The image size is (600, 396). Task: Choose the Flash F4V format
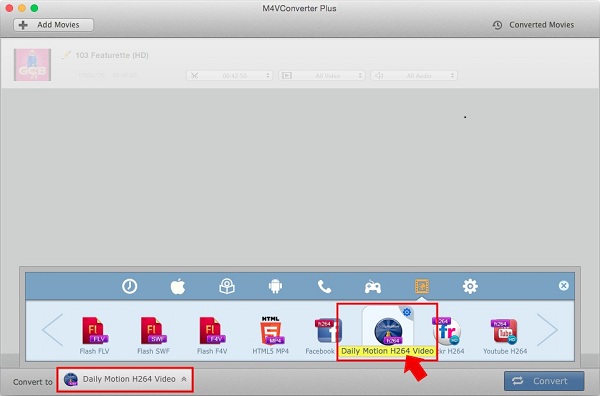(212, 335)
